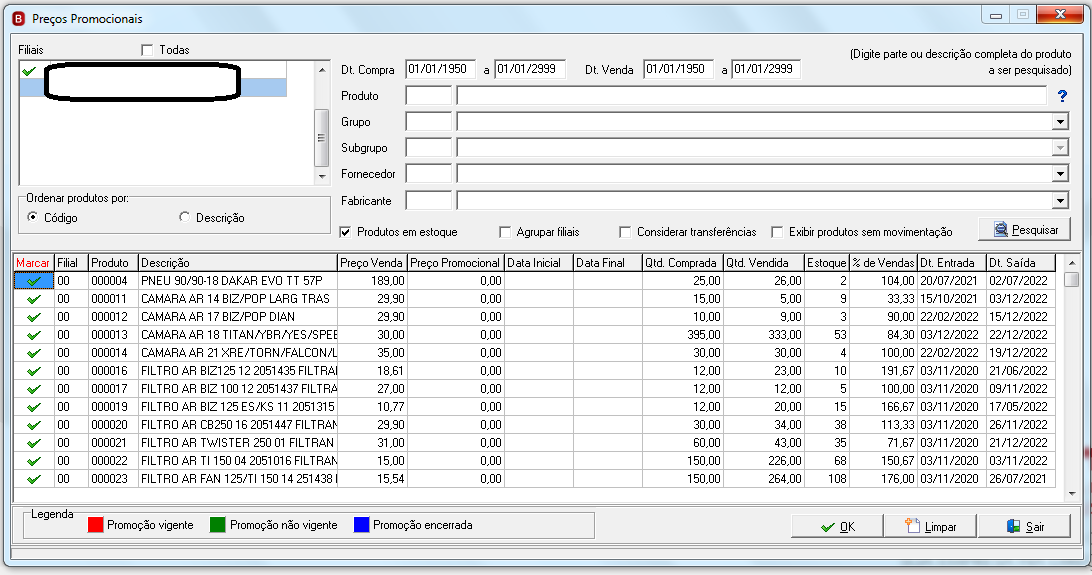The width and height of the screenshot is (1092, 575).
Task: Click product grid scrollbar down arrow
Action: pyautogui.click(x=1072, y=494)
